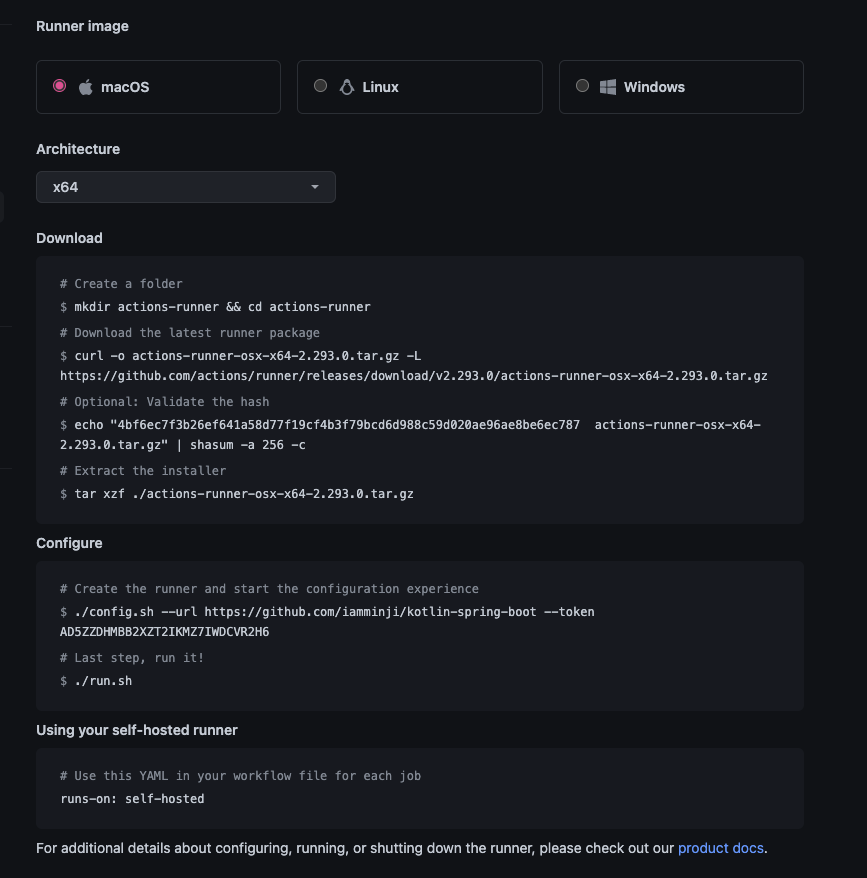
Task: Click the token AD5ZZDHMBB2XZT2IKMZ7IWDCVR2H6 line
Action: 165,632
